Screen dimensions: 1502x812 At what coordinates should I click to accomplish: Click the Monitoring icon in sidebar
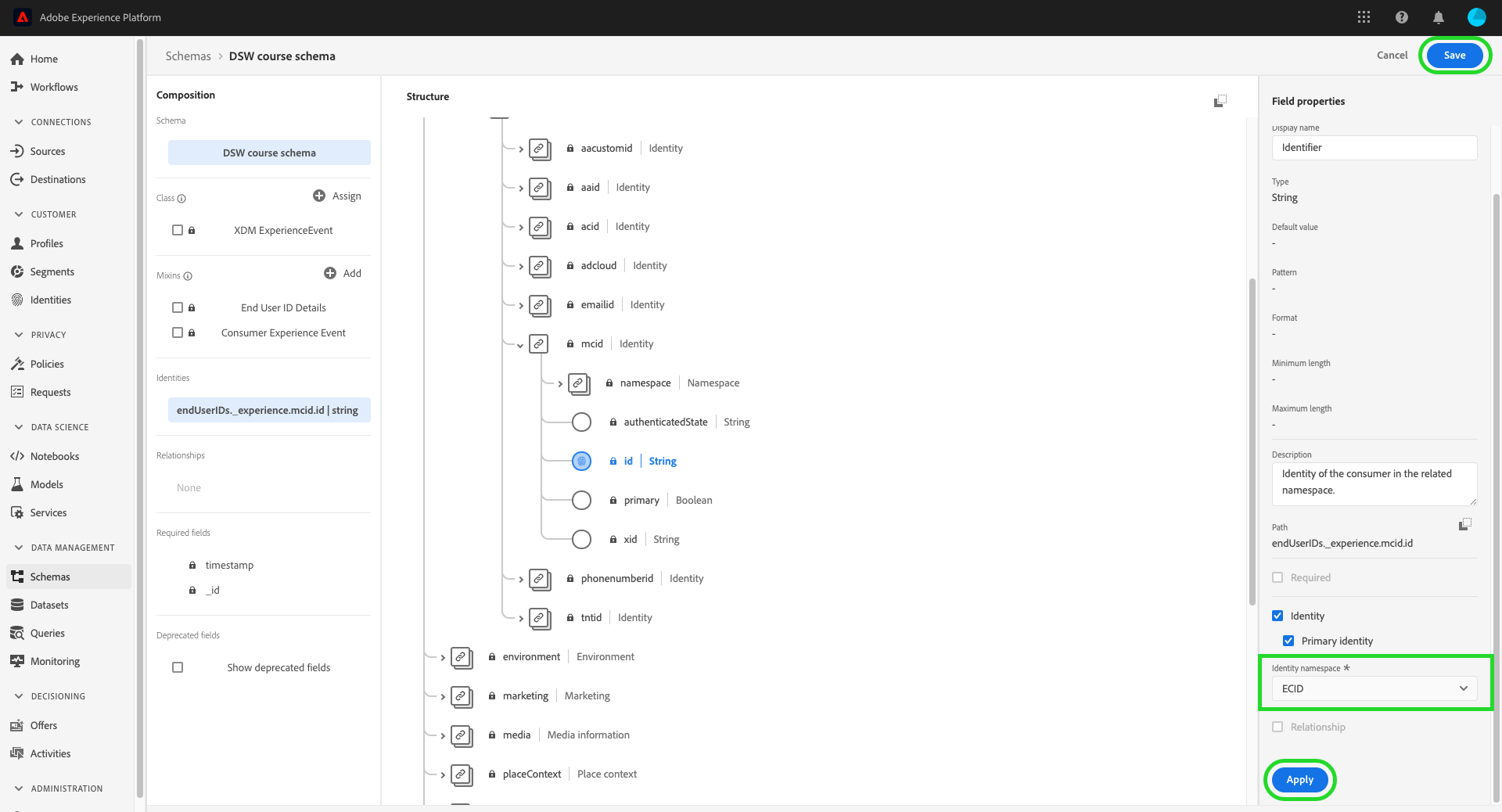tap(17, 661)
